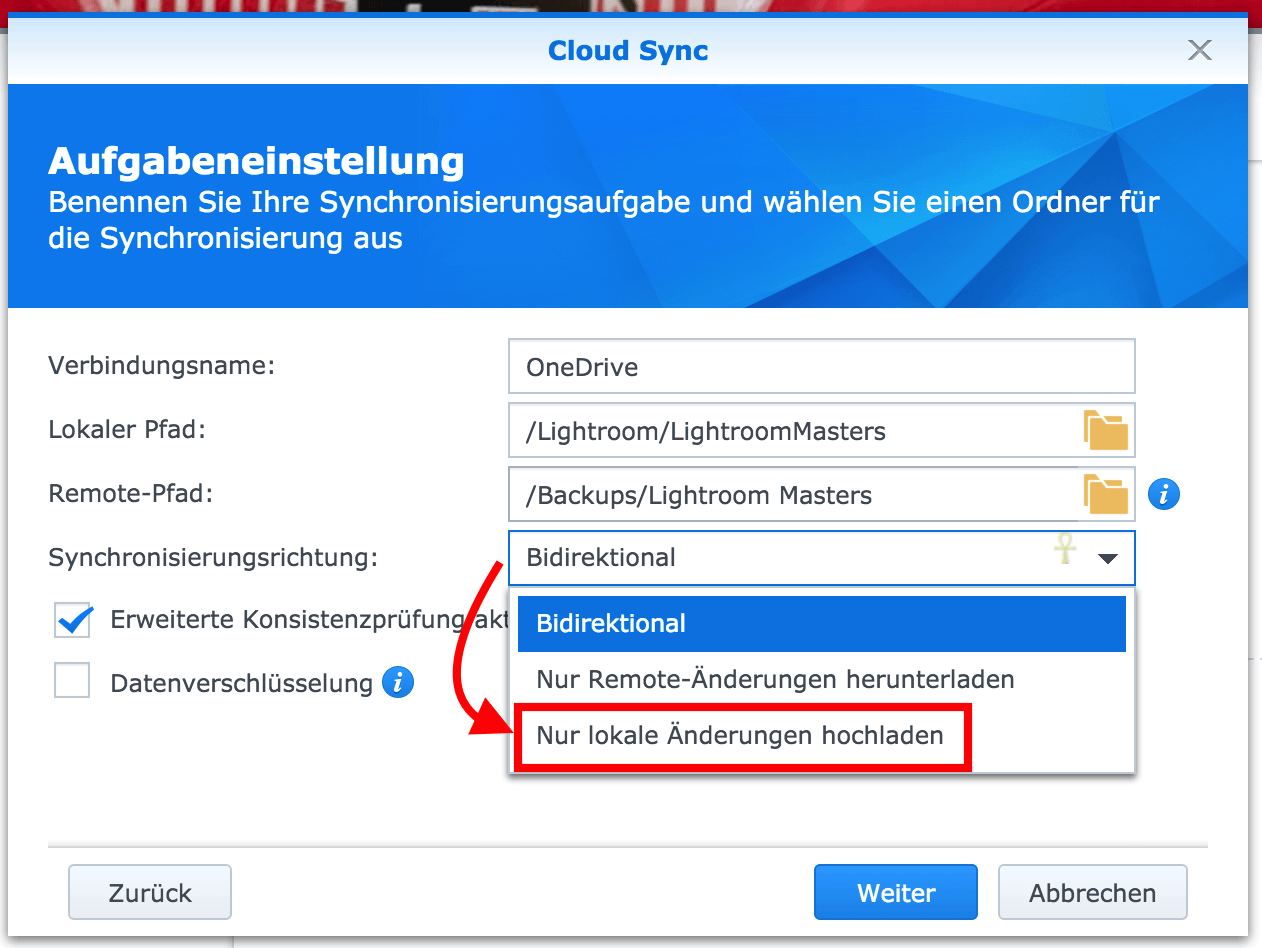Select Bidirektional option in list

pyautogui.click(x=822, y=623)
